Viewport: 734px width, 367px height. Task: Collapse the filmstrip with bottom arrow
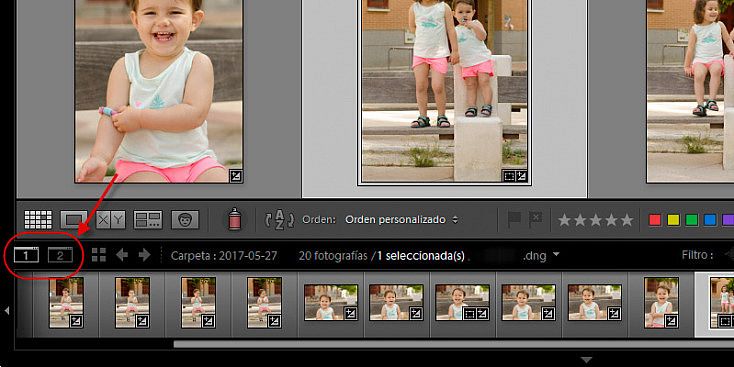tap(587, 360)
